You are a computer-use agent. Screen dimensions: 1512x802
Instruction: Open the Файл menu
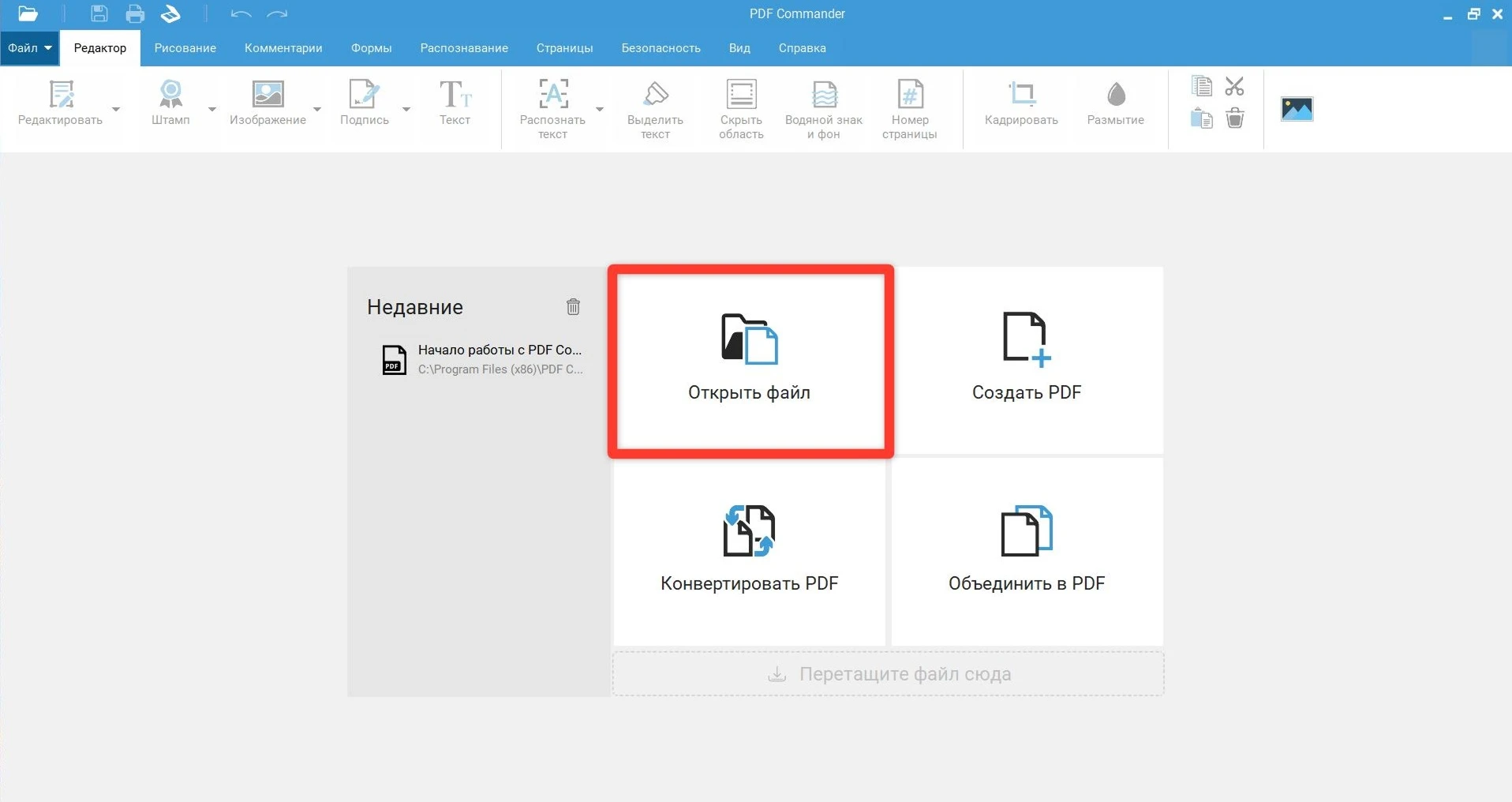pos(29,48)
